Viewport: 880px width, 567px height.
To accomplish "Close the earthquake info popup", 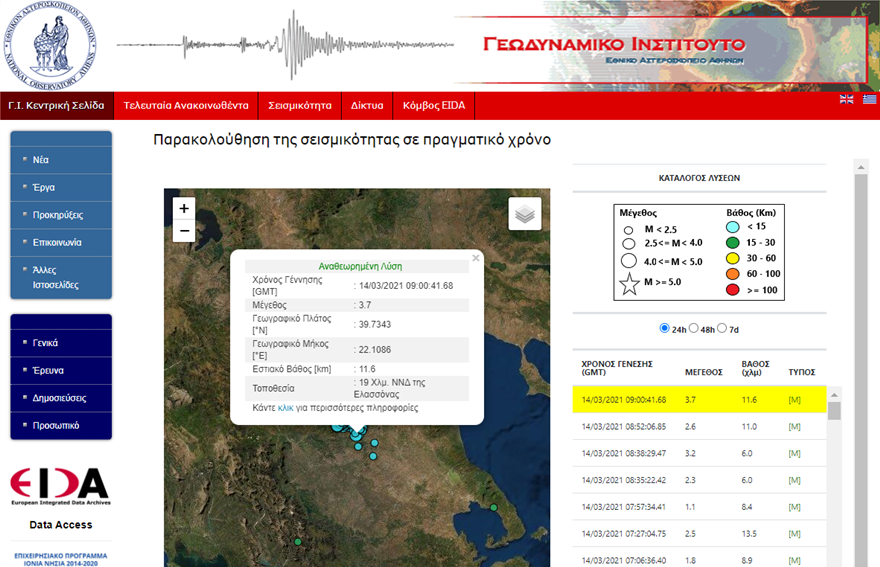I will [x=476, y=258].
